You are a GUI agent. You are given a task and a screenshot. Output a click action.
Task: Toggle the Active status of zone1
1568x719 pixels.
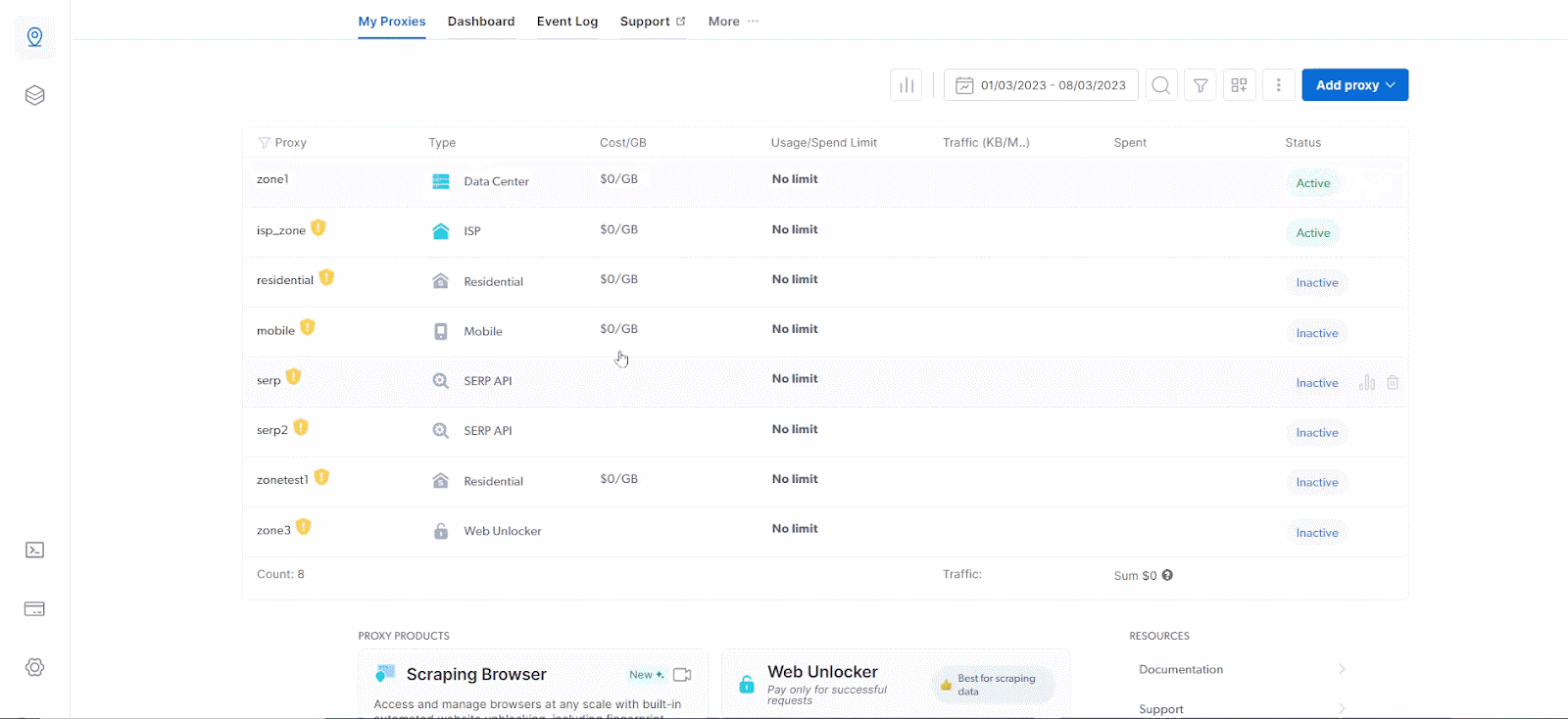(1313, 183)
